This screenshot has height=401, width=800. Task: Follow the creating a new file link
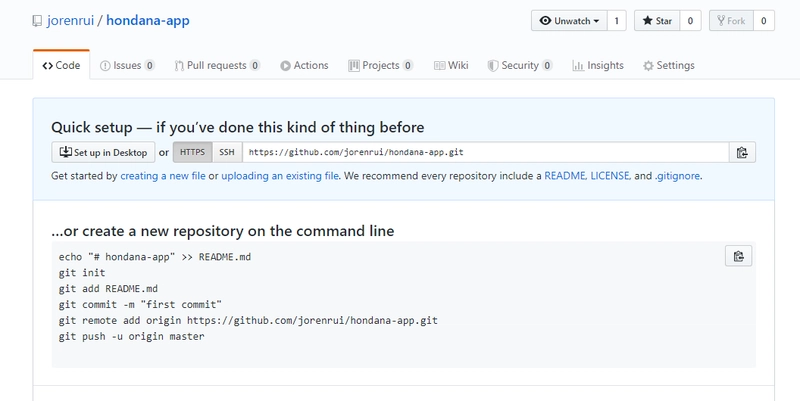[x=163, y=176]
